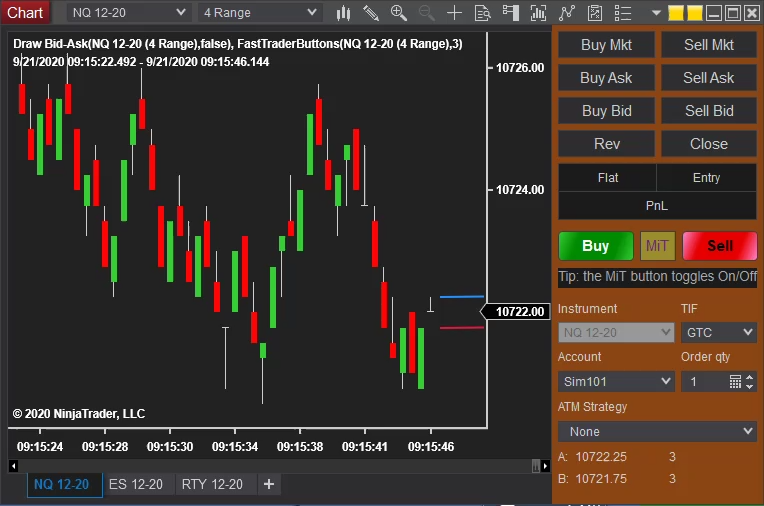Screen dimensions: 764x506
Task: Open the Data Series icon
Action: tap(538, 13)
